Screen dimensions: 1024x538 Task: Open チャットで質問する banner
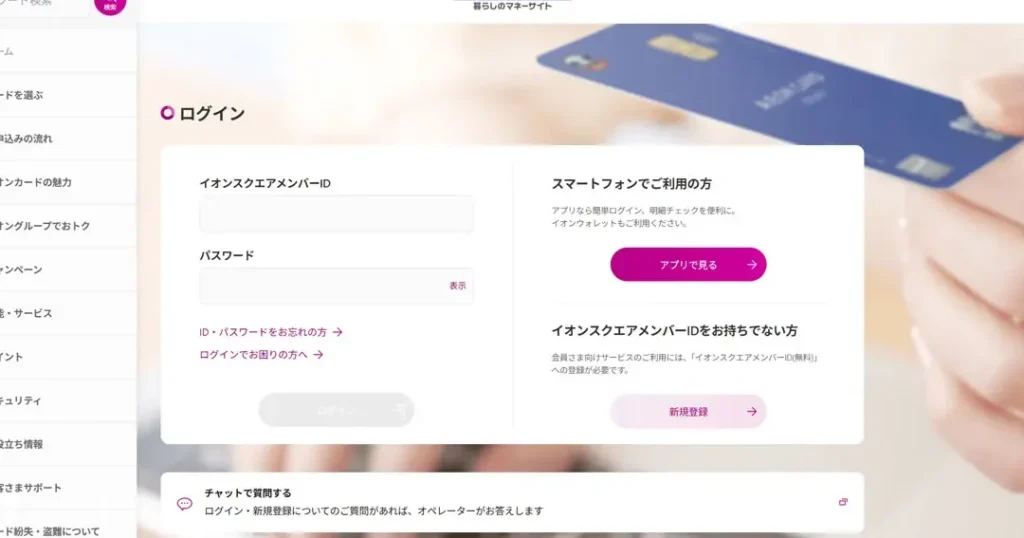tap(512, 502)
